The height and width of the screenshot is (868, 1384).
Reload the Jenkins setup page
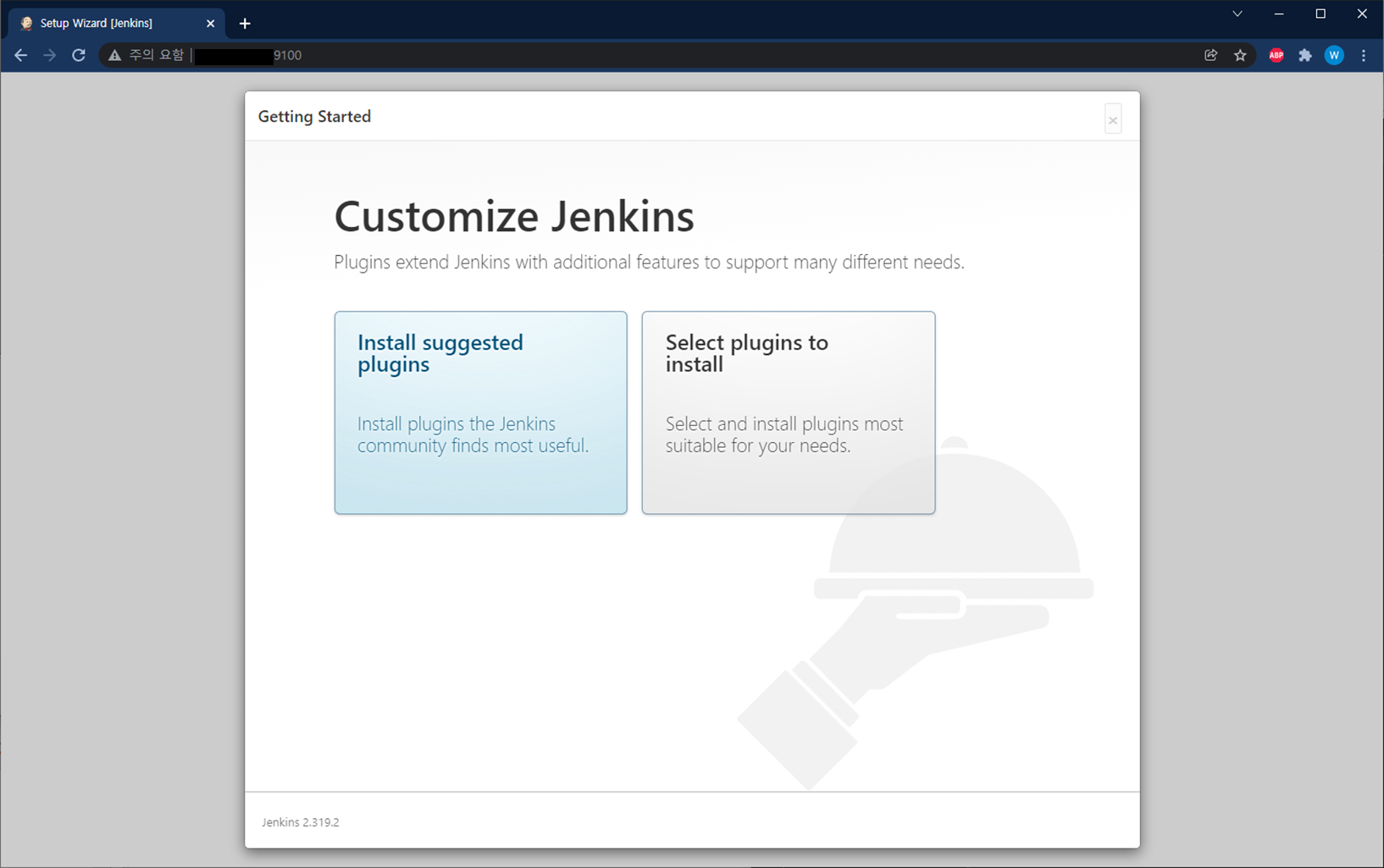click(x=79, y=55)
